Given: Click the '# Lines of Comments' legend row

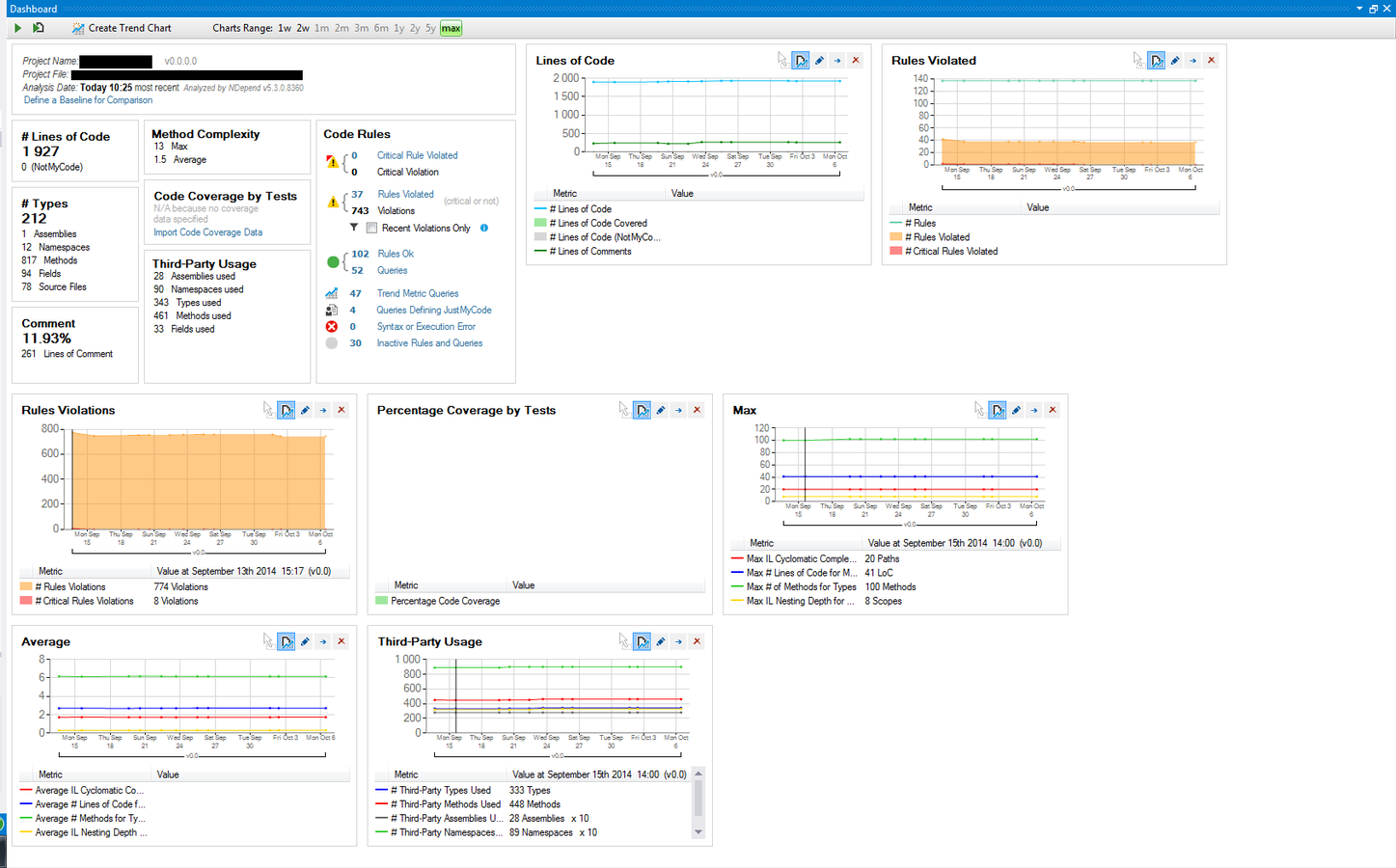Looking at the screenshot, I should [x=590, y=252].
